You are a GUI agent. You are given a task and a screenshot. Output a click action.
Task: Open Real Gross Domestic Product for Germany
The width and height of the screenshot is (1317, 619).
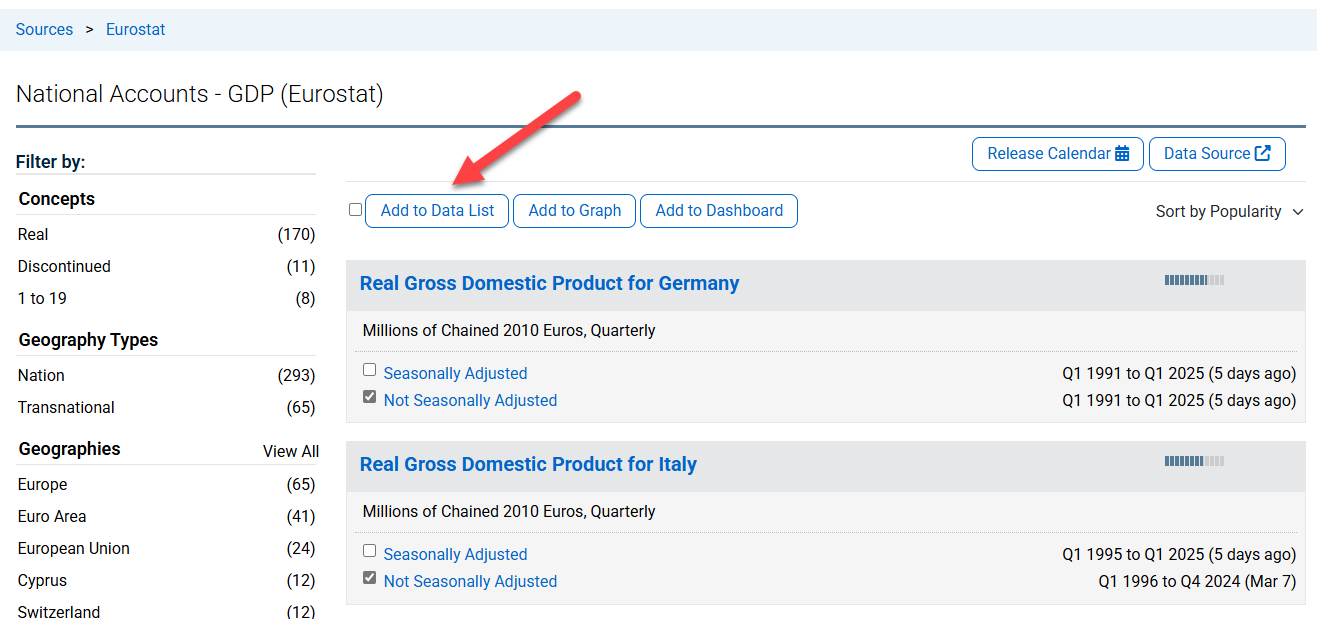coord(549,283)
